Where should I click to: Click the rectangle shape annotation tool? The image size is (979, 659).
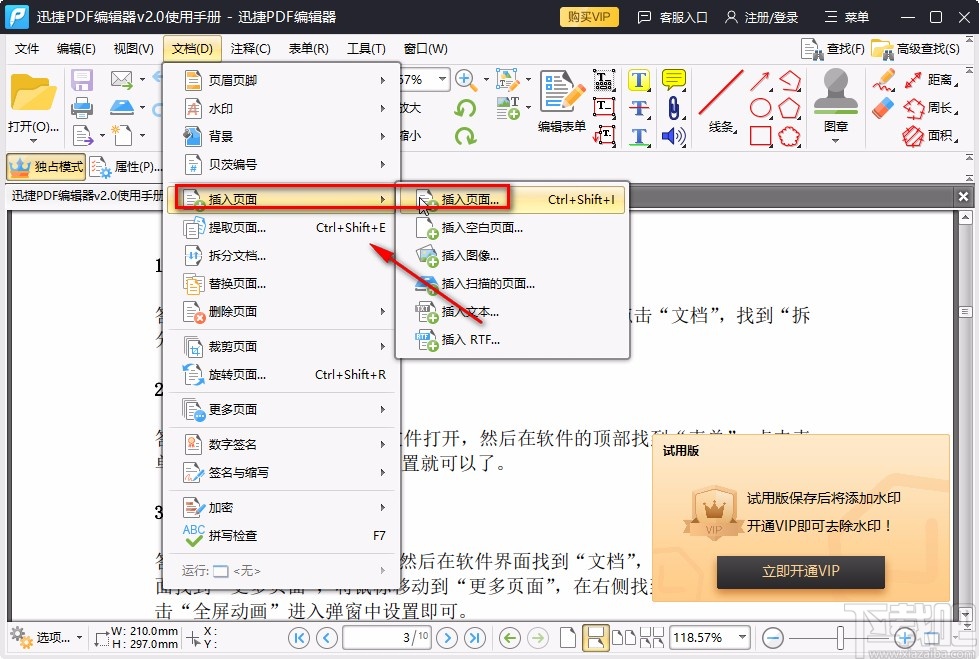pos(759,135)
